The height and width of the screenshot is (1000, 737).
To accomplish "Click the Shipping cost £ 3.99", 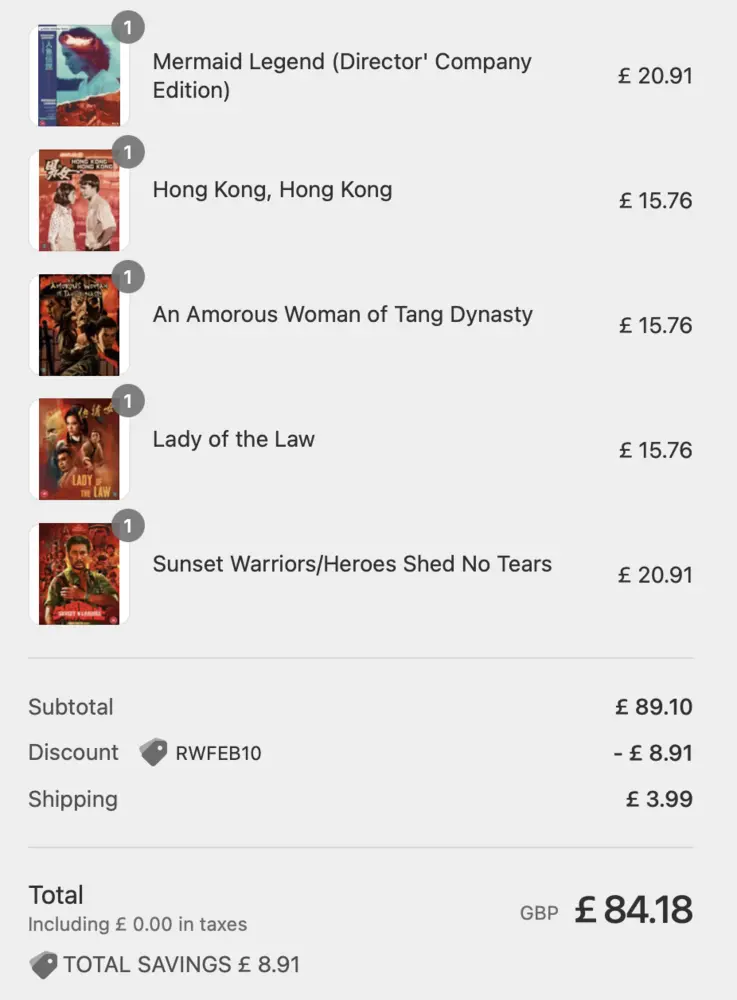I will click(x=659, y=799).
